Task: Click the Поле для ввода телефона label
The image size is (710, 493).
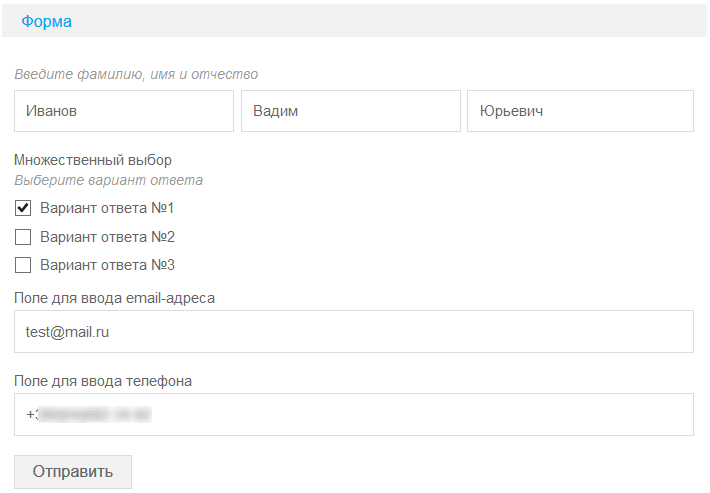Action: (103, 380)
